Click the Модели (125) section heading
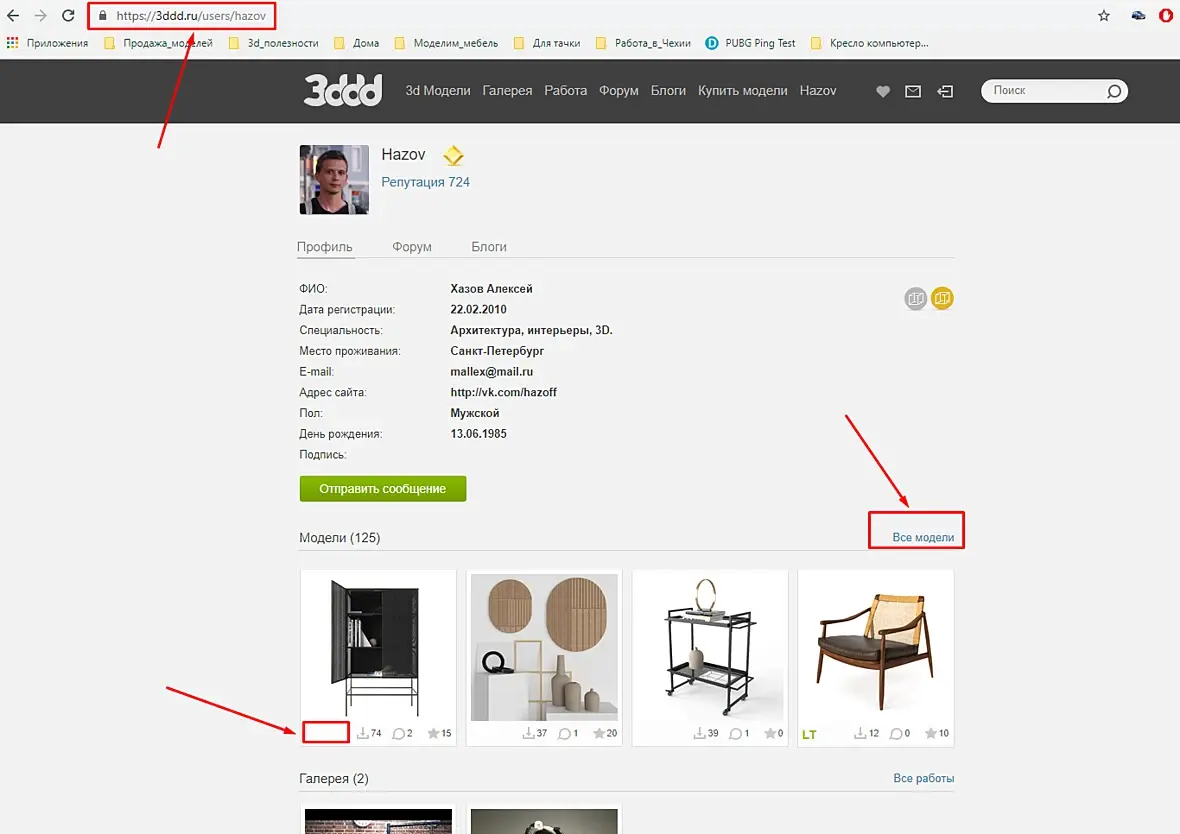Image resolution: width=1180 pixels, height=834 pixels. pos(339,537)
